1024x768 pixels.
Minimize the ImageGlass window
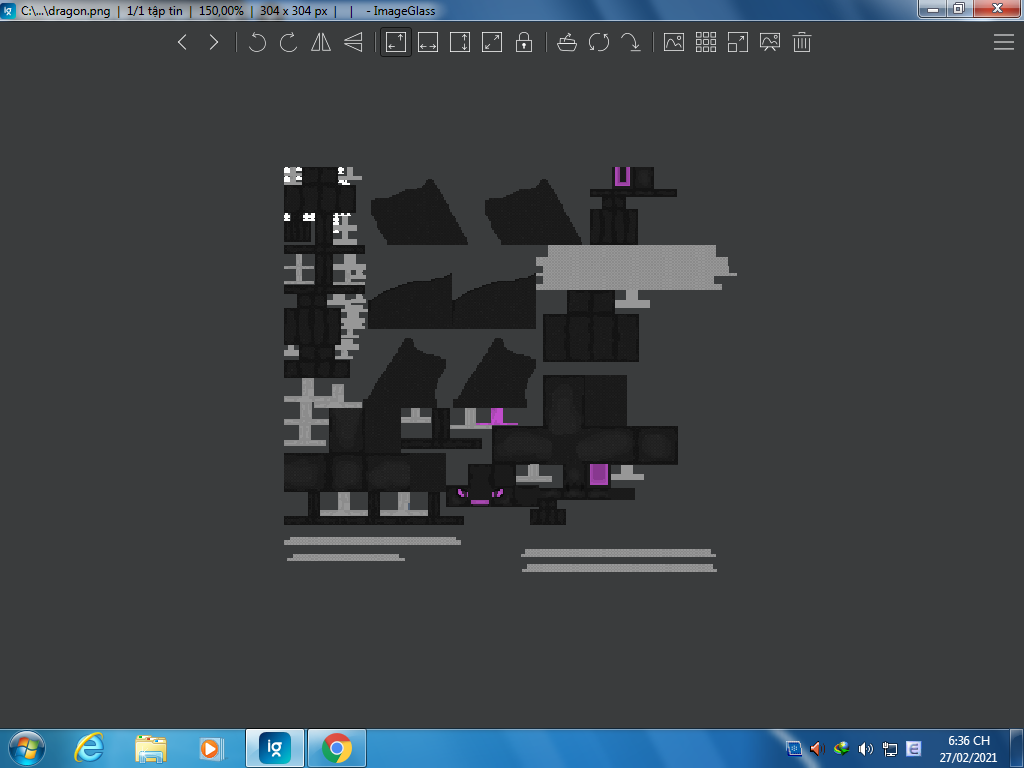(x=933, y=8)
